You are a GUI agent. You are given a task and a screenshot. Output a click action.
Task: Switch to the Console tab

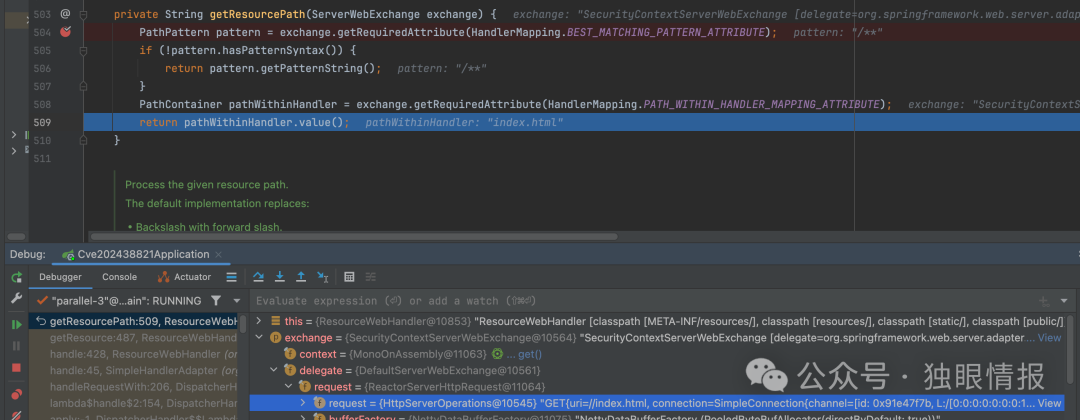(119, 277)
